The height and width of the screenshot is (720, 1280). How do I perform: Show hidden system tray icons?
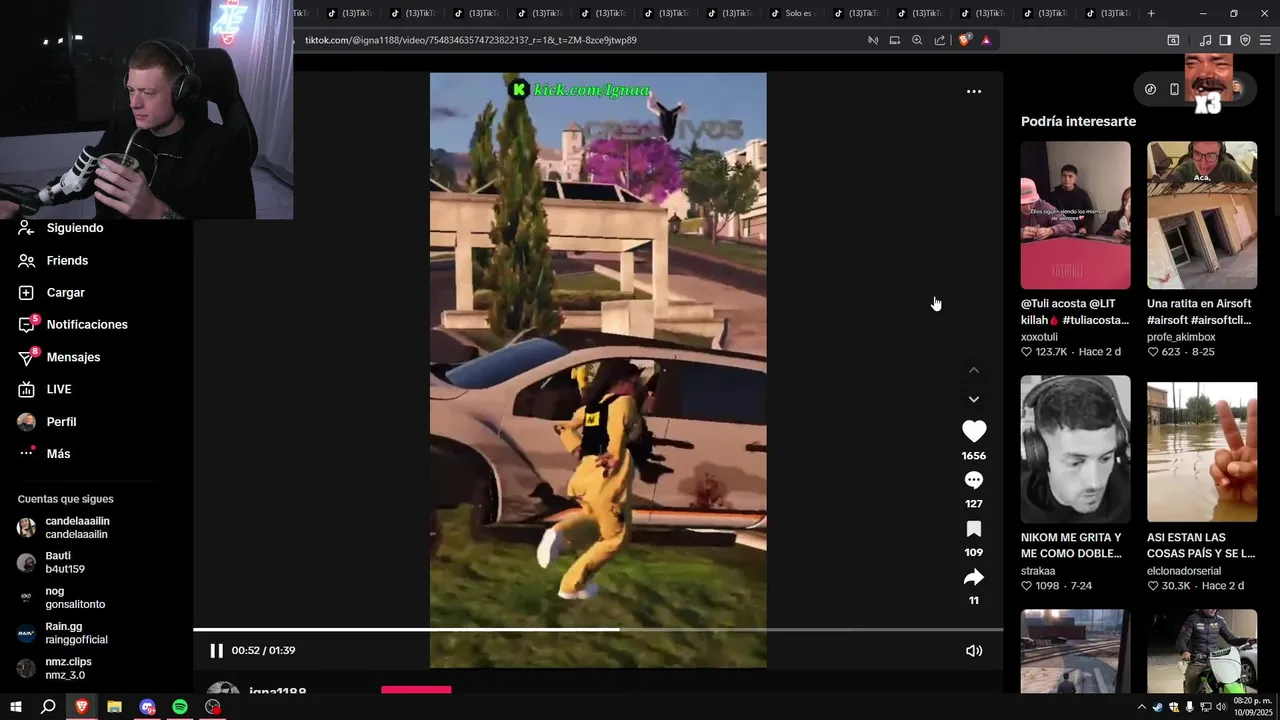coord(1142,707)
